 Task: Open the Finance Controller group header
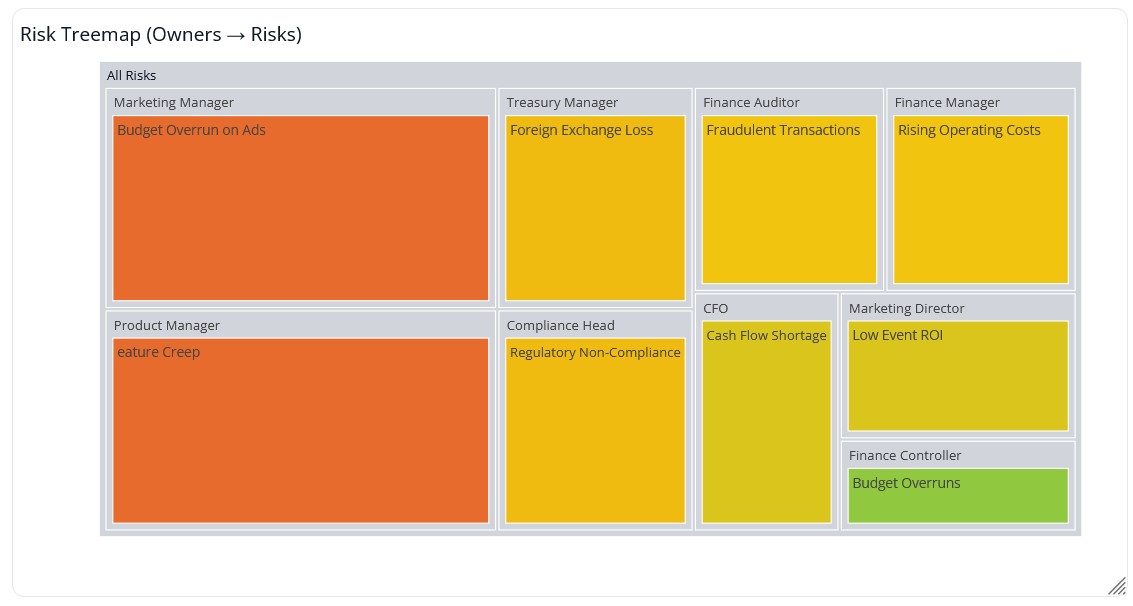(905, 455)
